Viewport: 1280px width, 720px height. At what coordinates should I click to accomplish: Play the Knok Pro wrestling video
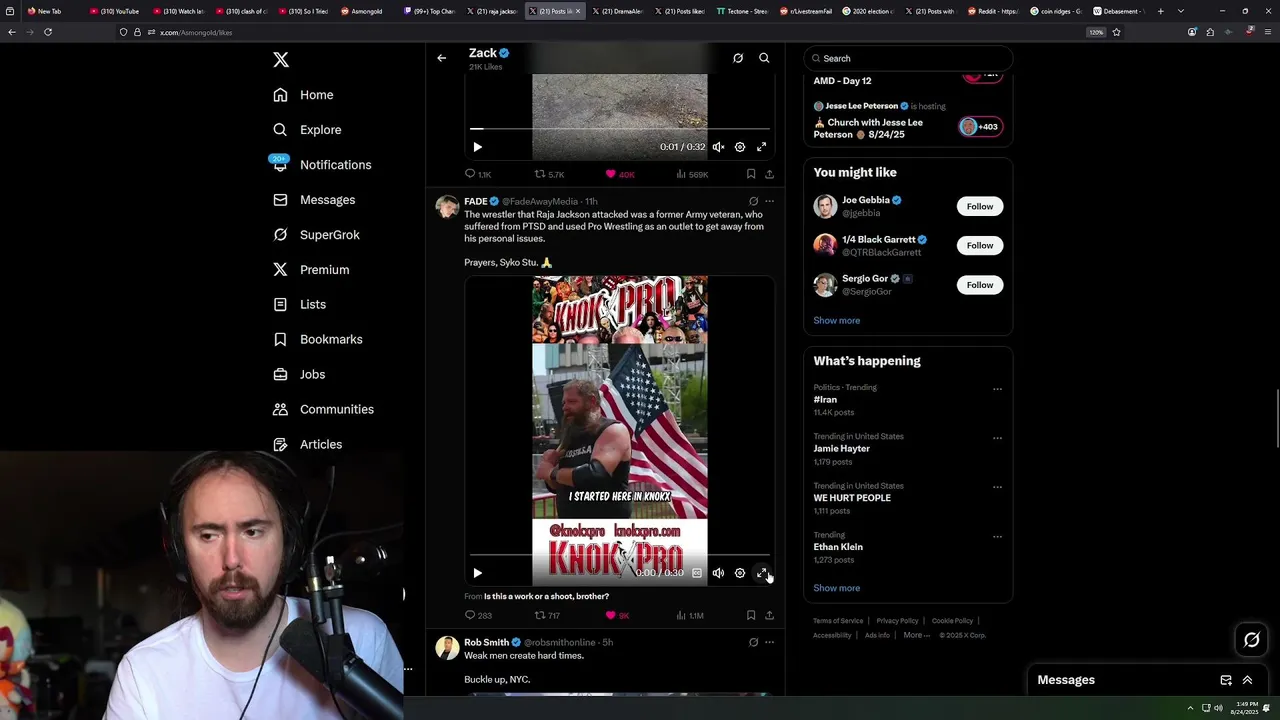coord(477,573)
